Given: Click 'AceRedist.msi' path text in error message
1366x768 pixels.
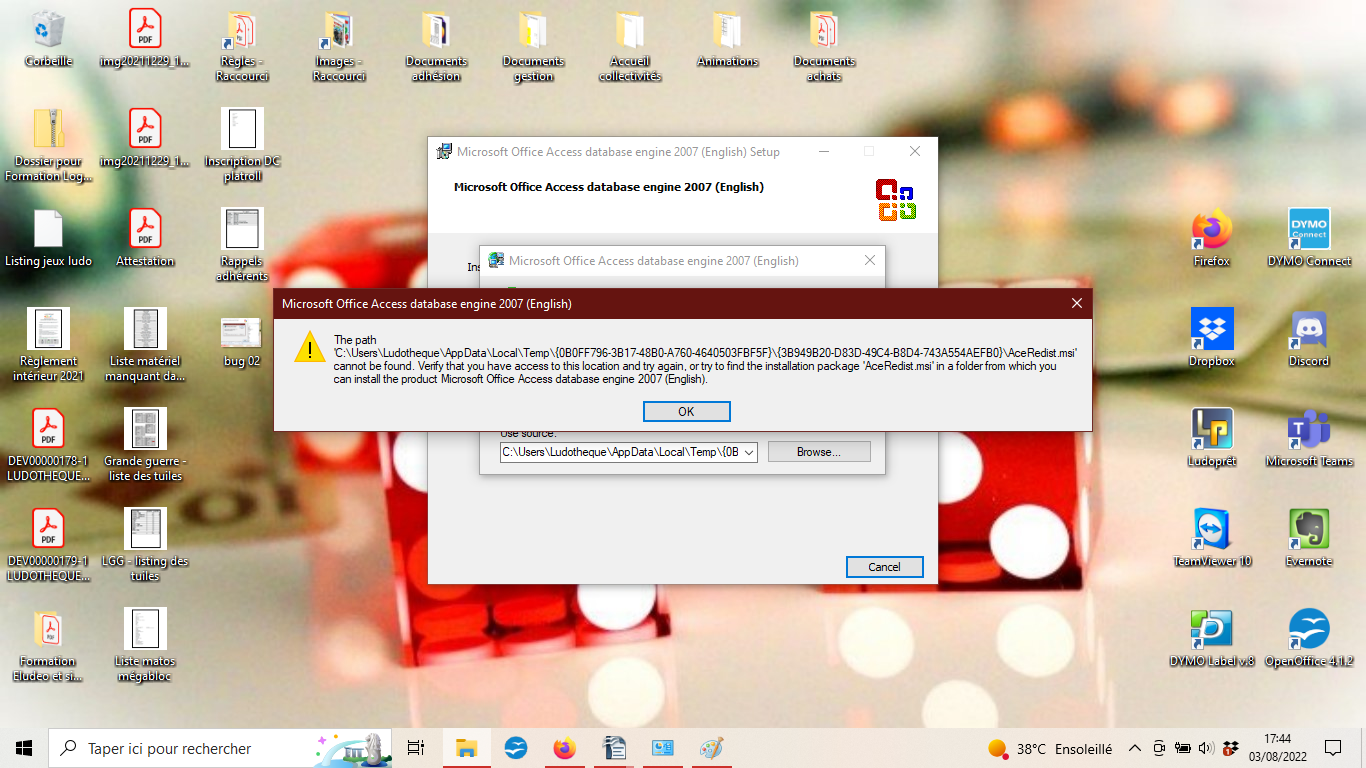Looking at the screenshot, I should [x=706, y=353].
